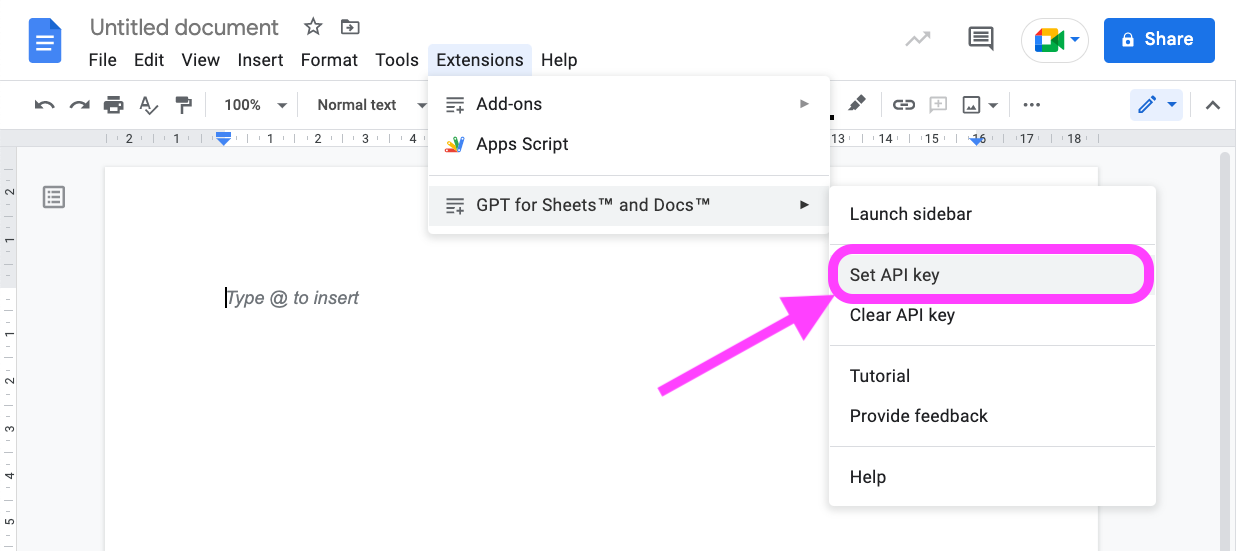Viewport: 1236px width, 551px height.
Task: Open comment history speech bubble
Action: pos(981,40)
